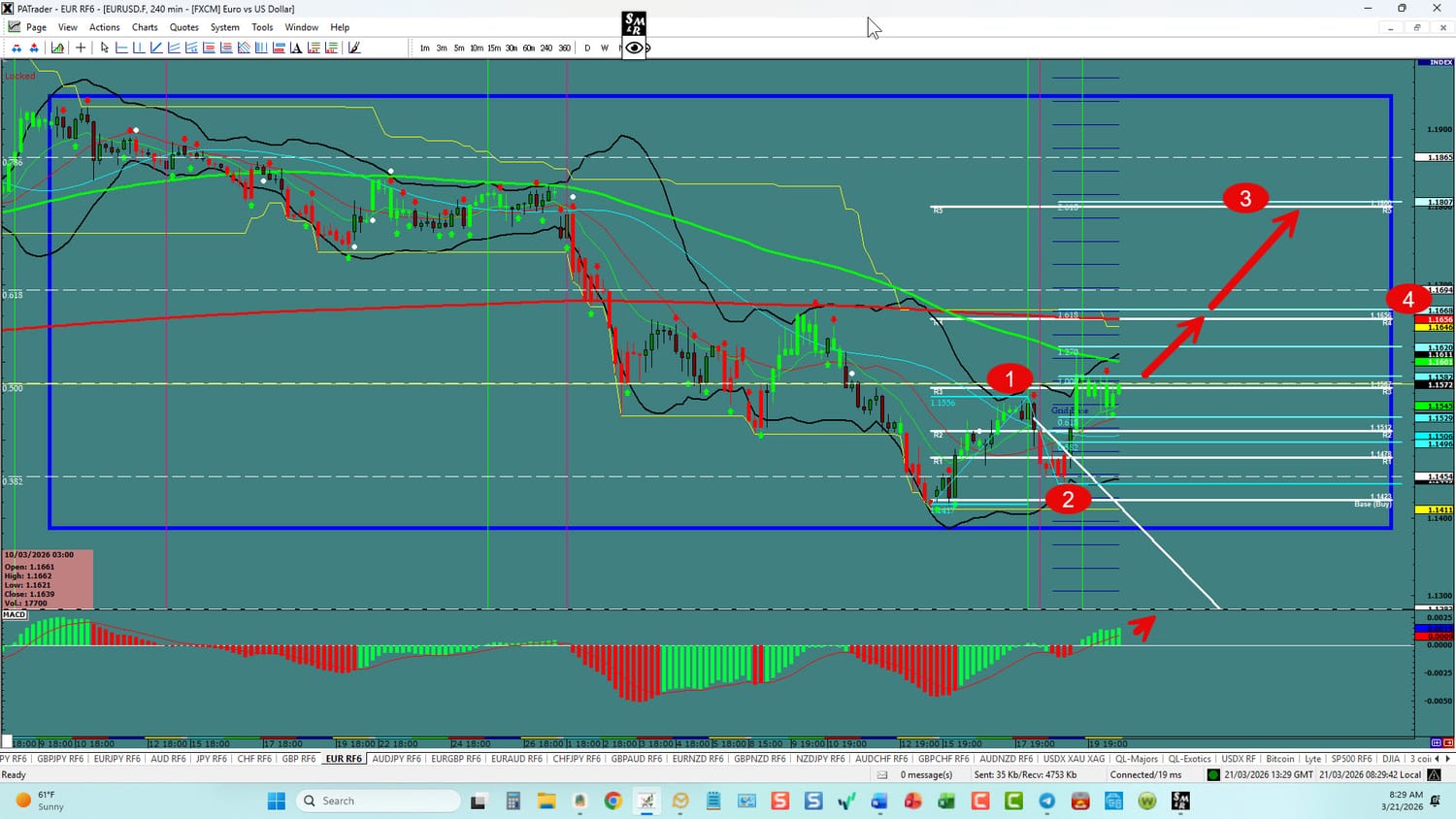Image resolution: width=1456 pixels, height=819 pixels.
Task: Open the Actions menu
Action: [x=105, y=27]
